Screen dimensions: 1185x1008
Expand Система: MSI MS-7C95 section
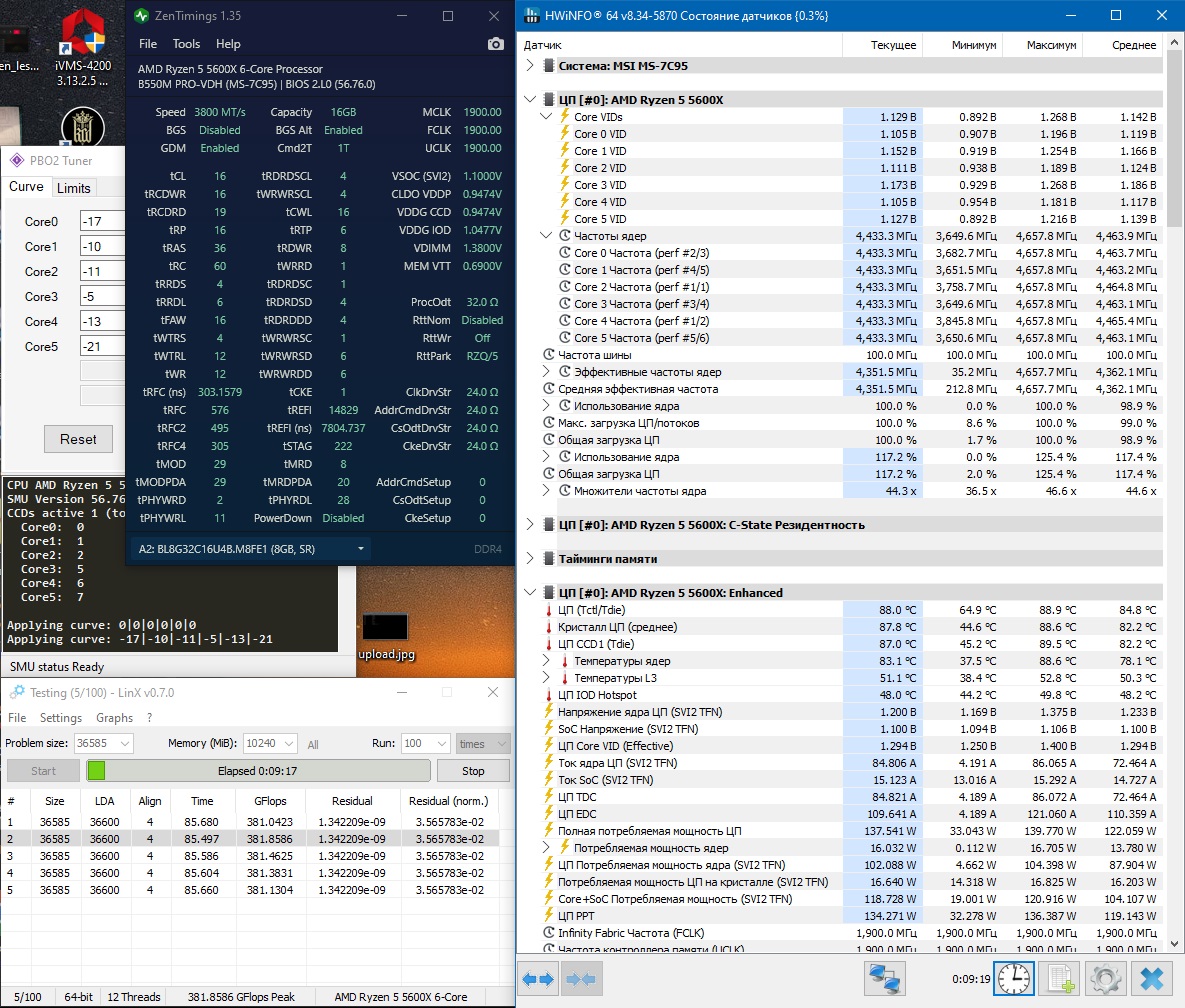(x=530, y=66)
